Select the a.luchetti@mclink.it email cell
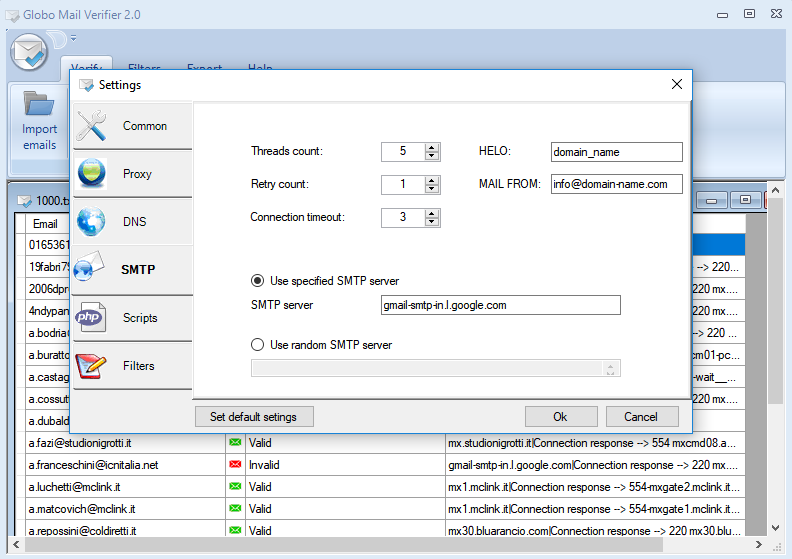This screenshot has height=559, width=792. point(125,487)
